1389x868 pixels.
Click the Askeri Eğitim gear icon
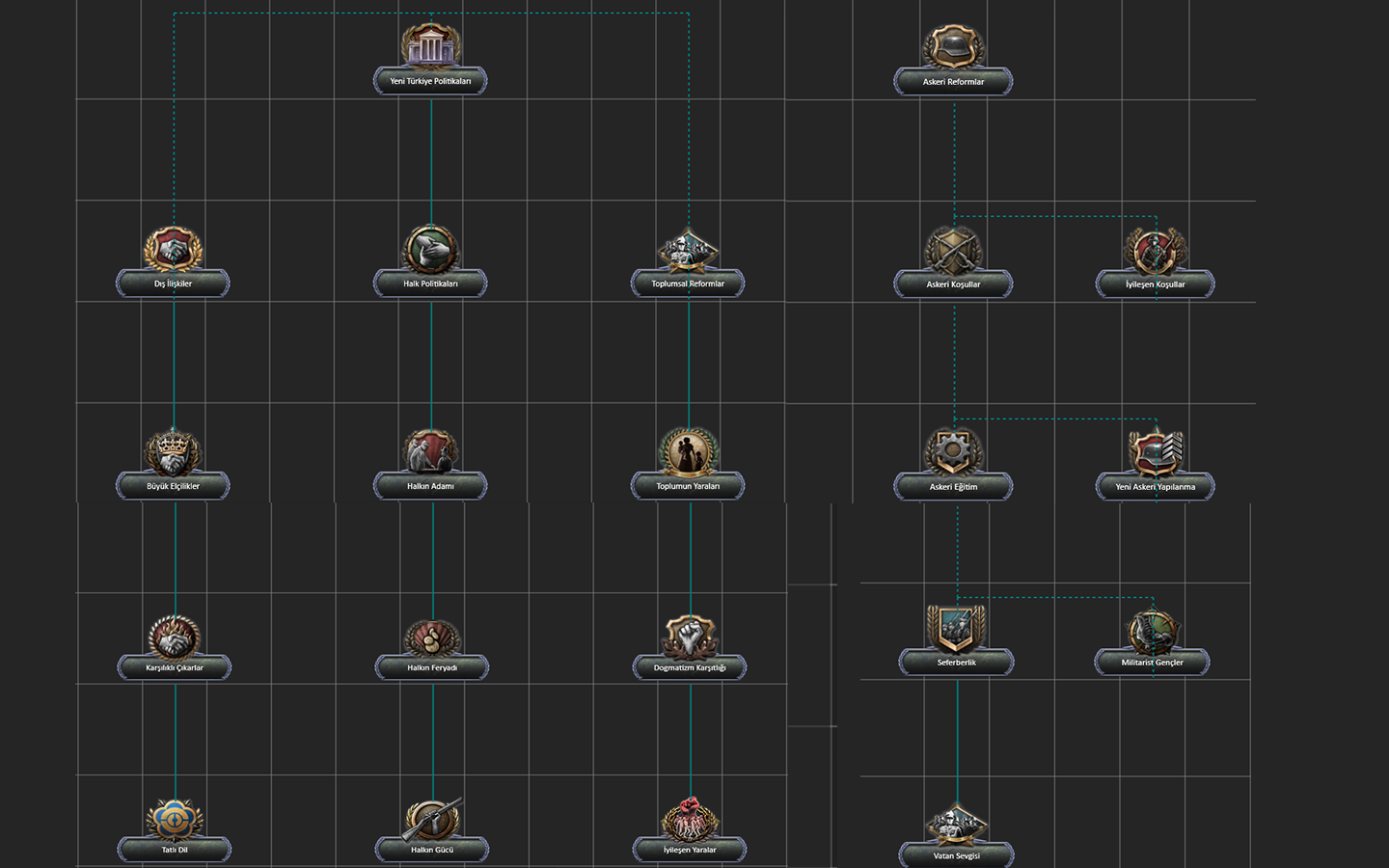click(953, 451)
